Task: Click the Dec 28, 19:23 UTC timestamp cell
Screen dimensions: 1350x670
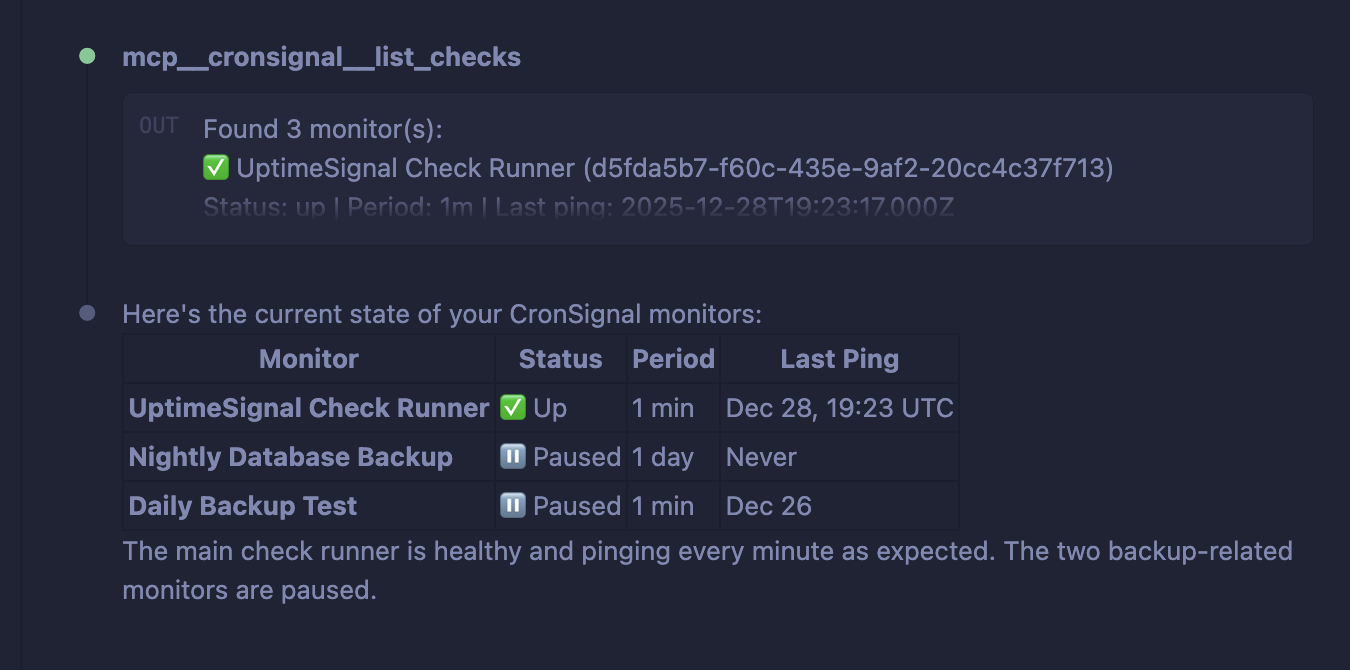Action: pyautogui.click(x=839, y=407)
